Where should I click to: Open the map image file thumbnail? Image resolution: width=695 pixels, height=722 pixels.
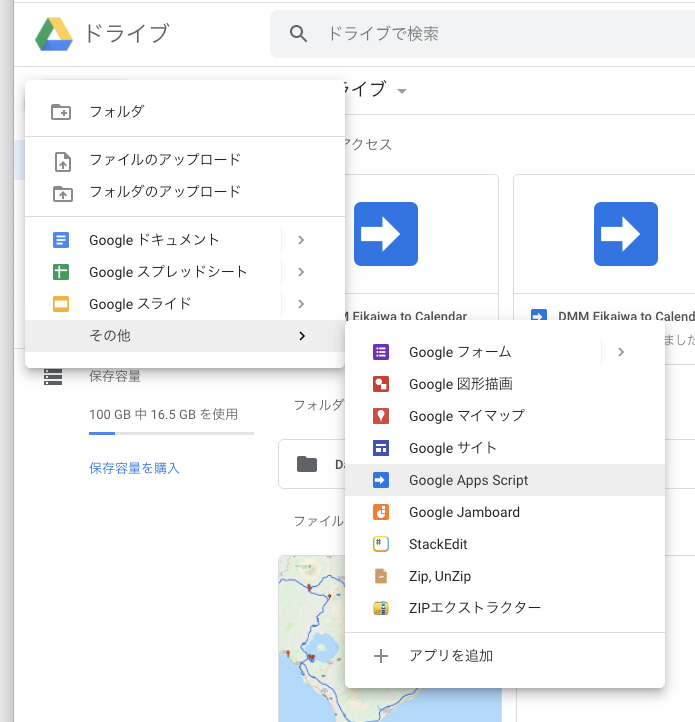[x=312, y=638]
